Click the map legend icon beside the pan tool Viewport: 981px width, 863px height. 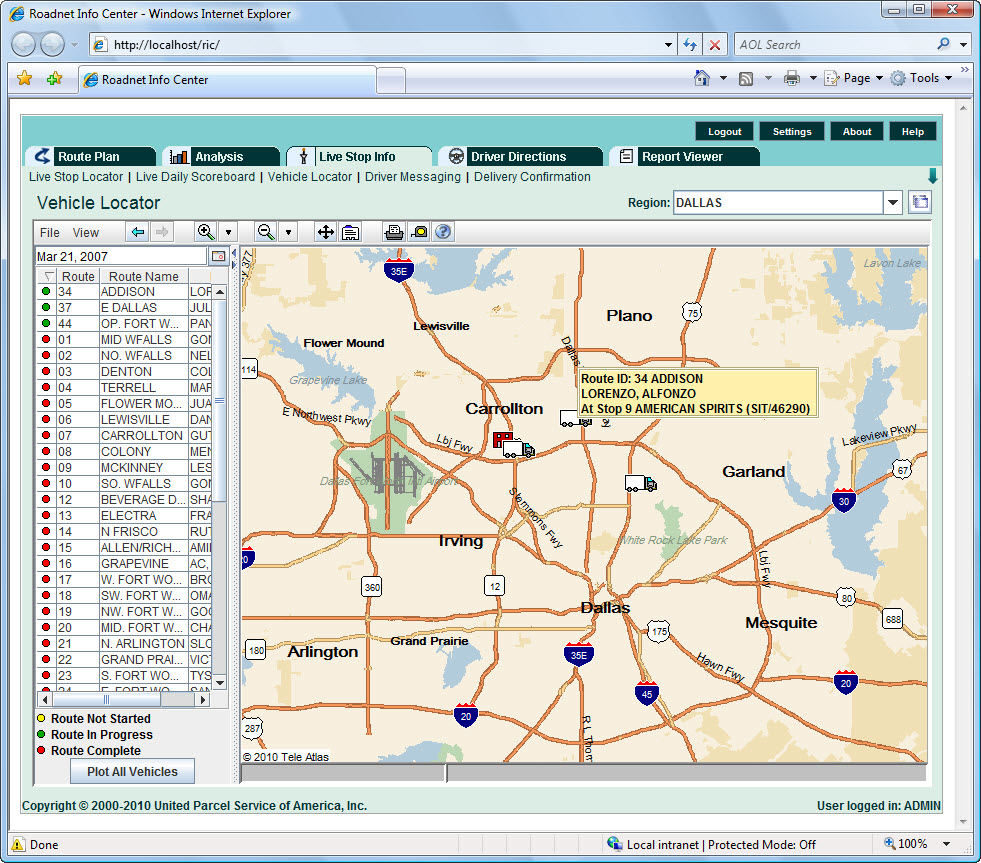click(x=350, y=232)
